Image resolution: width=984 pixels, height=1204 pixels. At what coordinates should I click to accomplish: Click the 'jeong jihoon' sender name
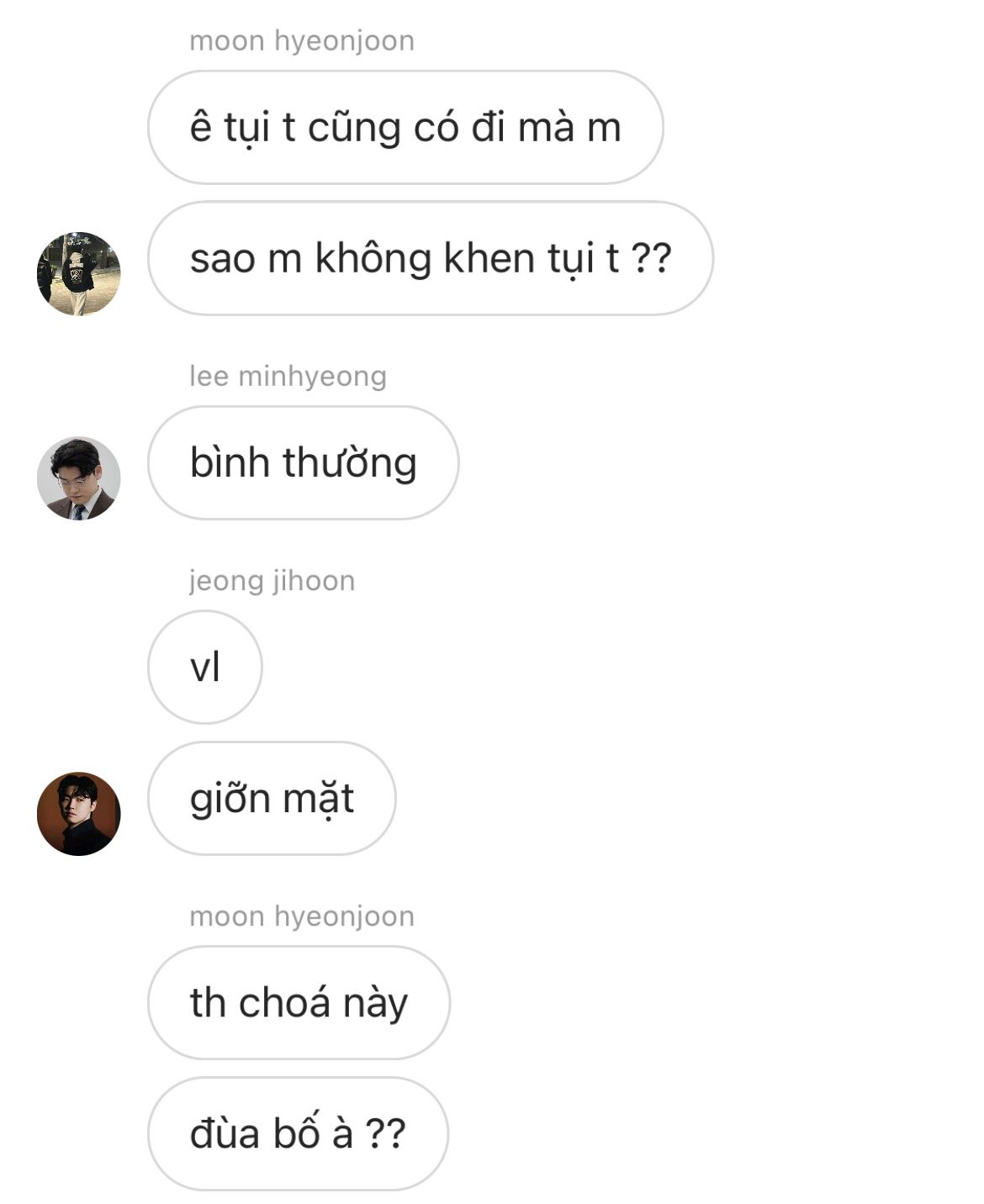272,580
